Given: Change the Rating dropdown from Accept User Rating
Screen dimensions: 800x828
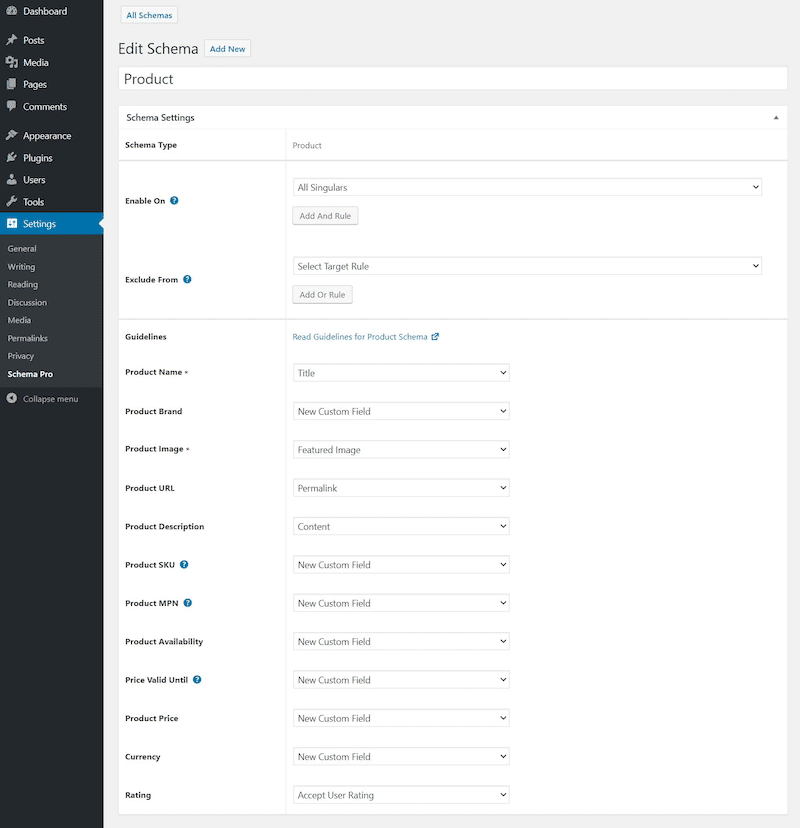Looking at the screenshot, I should click(400, 794).
